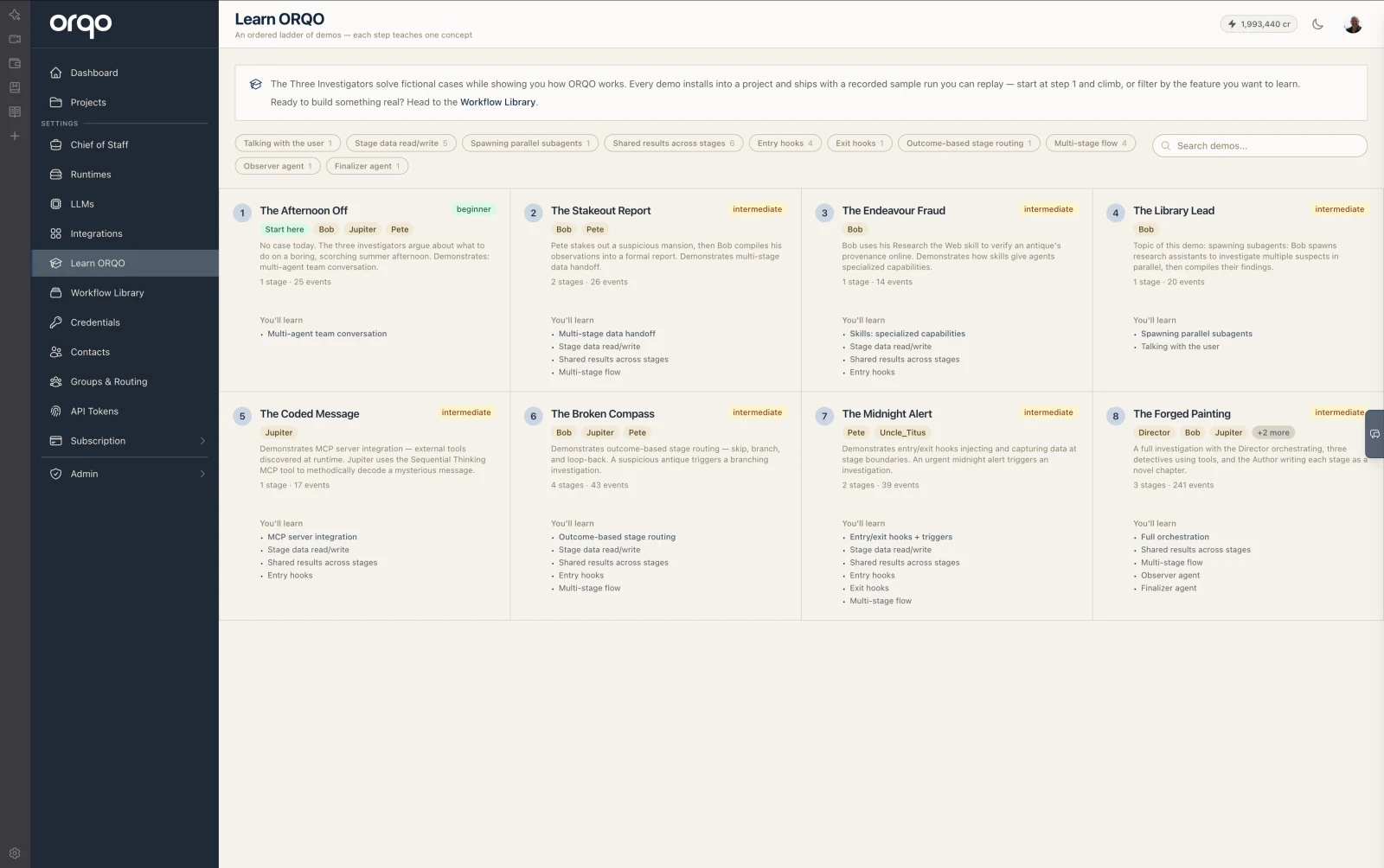Screen dimensions: 1384x868
Task: Click the LLMs chip icon
Action: tap(56, 204)
